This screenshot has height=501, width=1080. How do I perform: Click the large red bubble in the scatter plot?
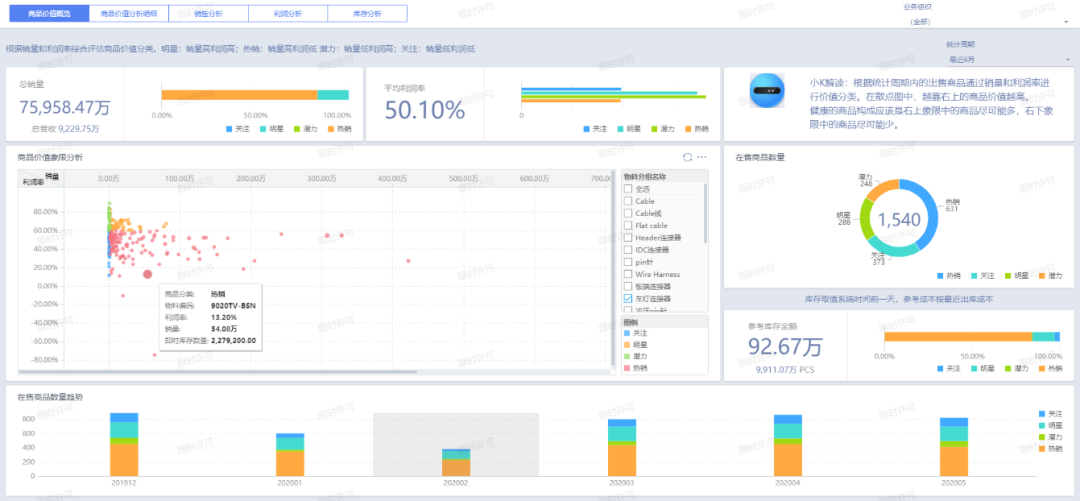(x=148, y=273)
